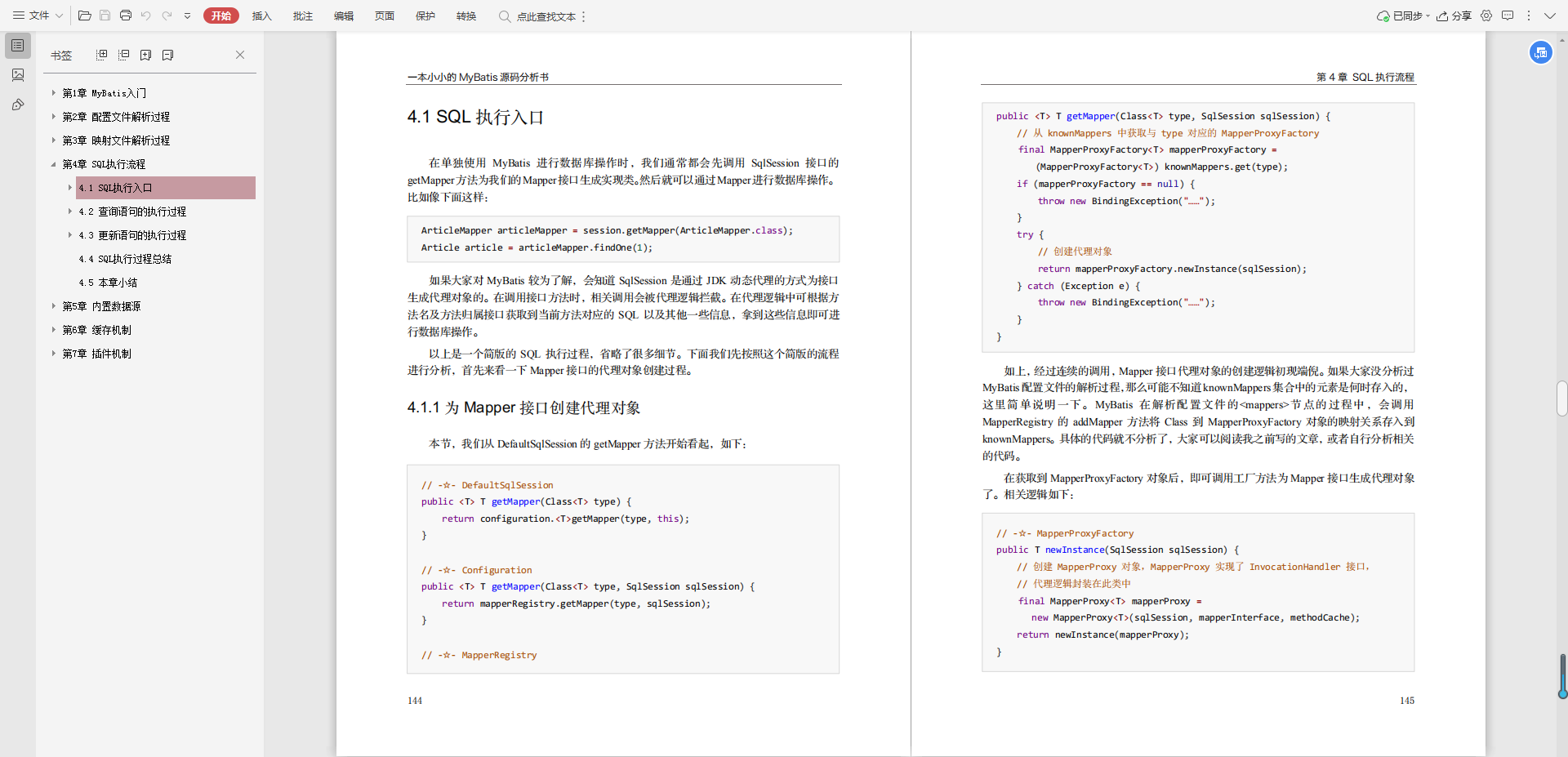Go to bookmark 4.2 查询语句的执行过程
The width and height of the screenshot is (1568, 757).
point(132,212)
